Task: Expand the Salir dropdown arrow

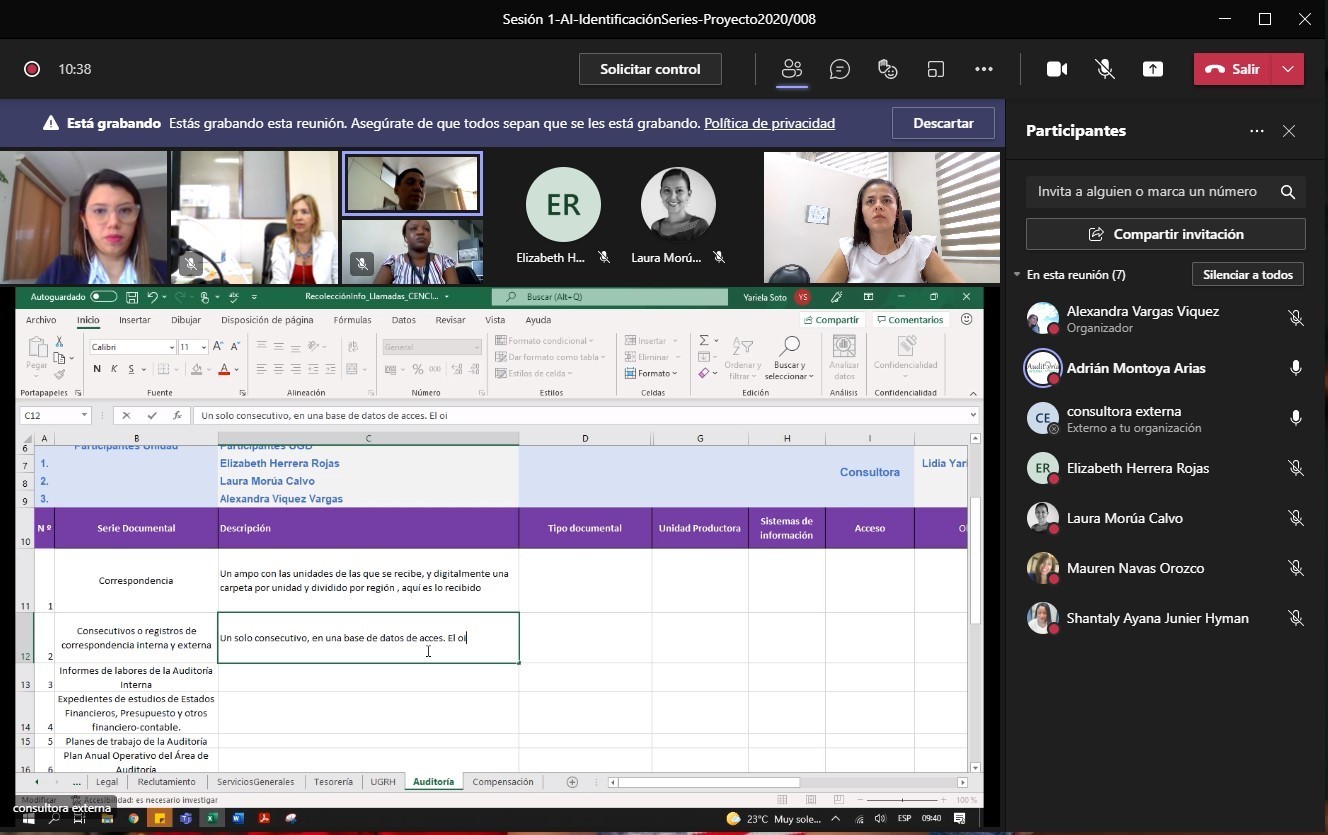Action: point(1288,69)
